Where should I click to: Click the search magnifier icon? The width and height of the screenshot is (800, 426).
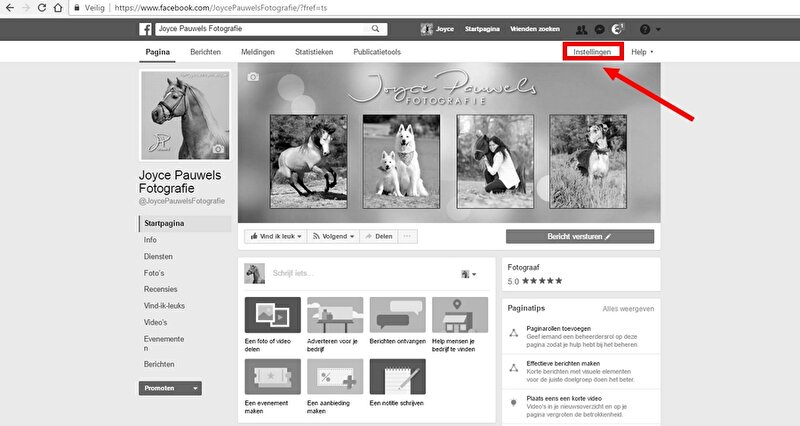[x=375, y=29]
